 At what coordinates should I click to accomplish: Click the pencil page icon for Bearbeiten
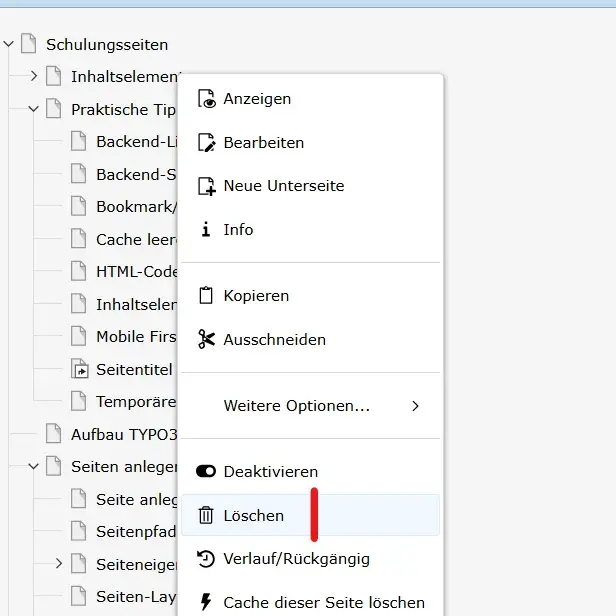(x=206, y=143)
